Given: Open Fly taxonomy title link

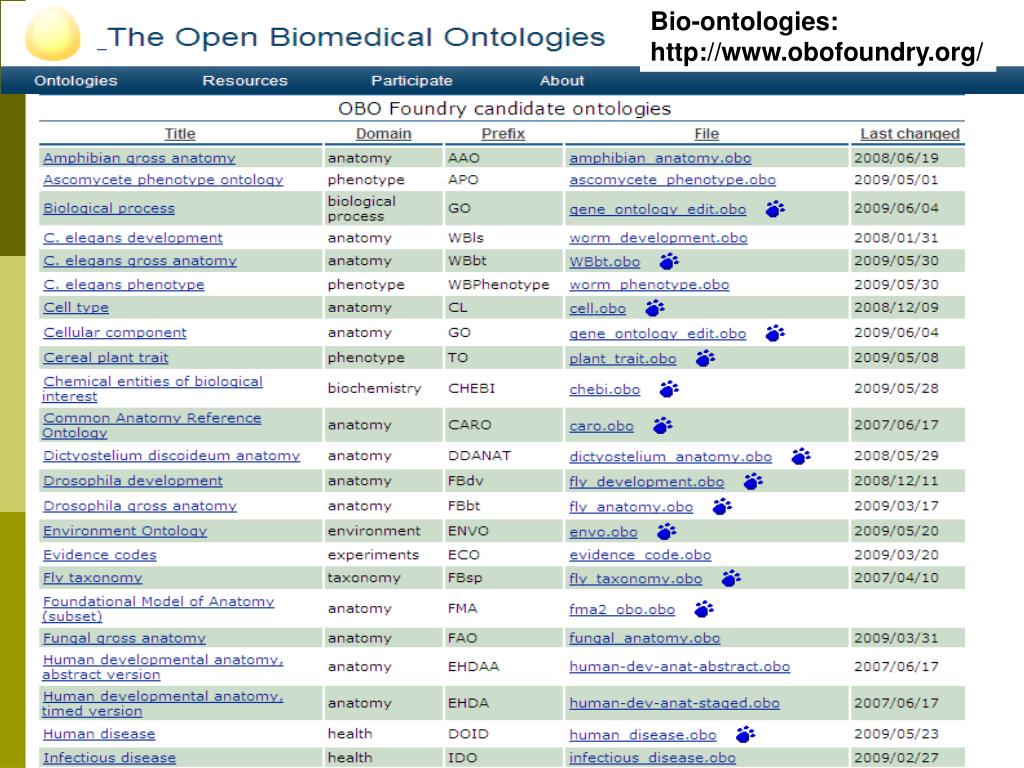Looking at the screenshot, I should point(92,578).
